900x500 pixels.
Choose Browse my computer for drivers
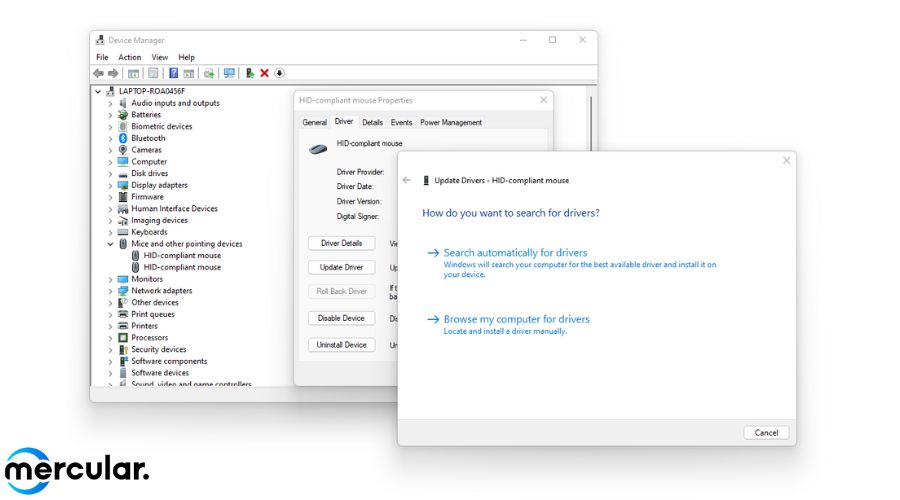point(517,319)
